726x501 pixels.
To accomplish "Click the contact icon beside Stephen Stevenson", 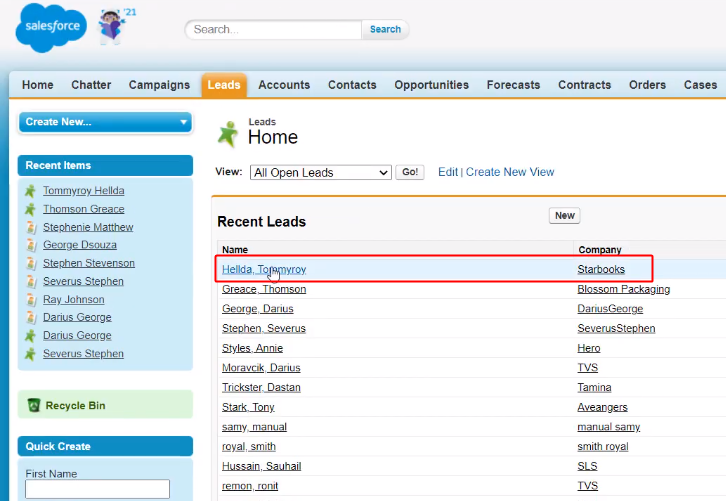I will (x=31, y=263).
